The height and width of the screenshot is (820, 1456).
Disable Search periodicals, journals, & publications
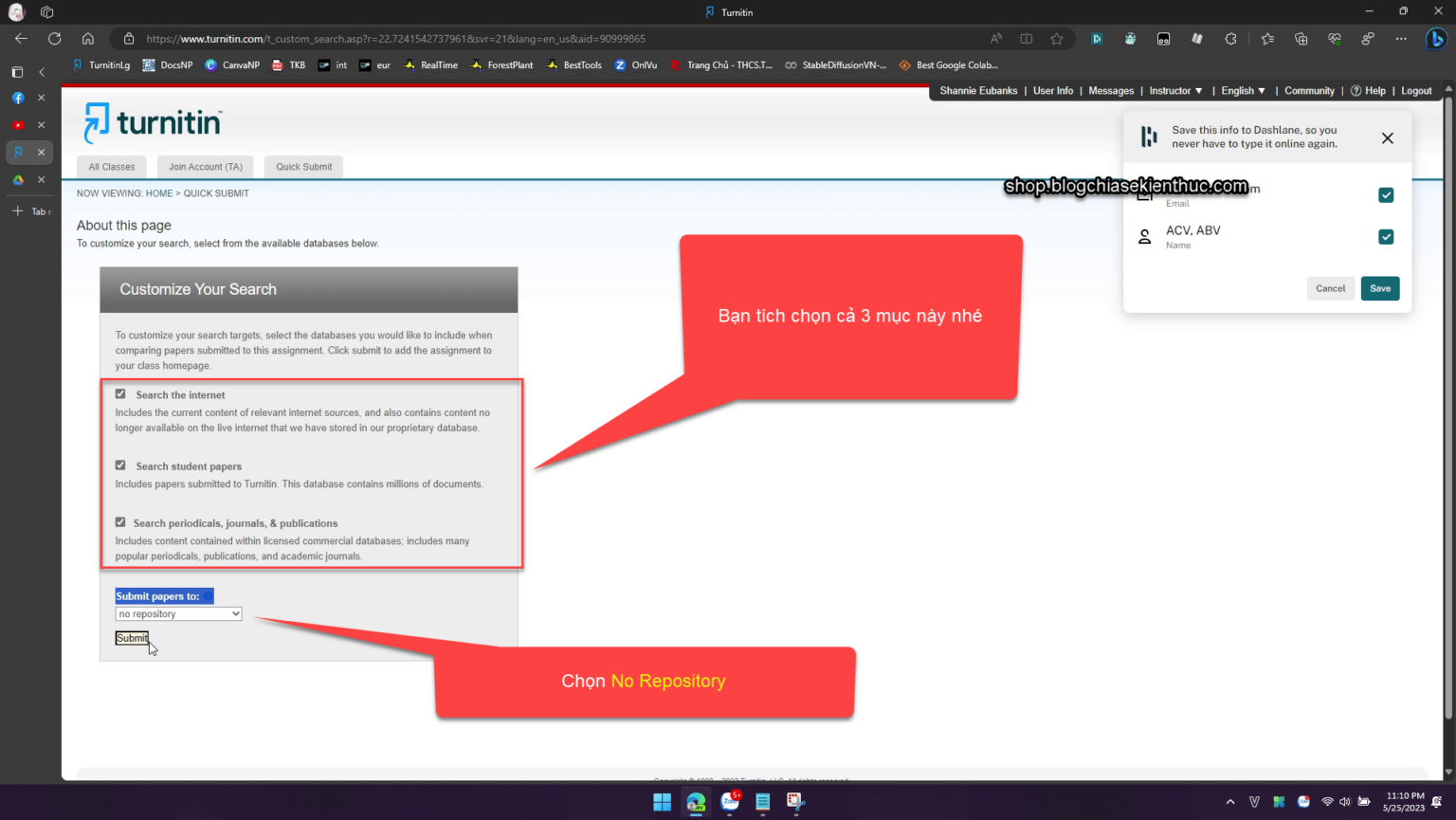(x=119, y=521)
